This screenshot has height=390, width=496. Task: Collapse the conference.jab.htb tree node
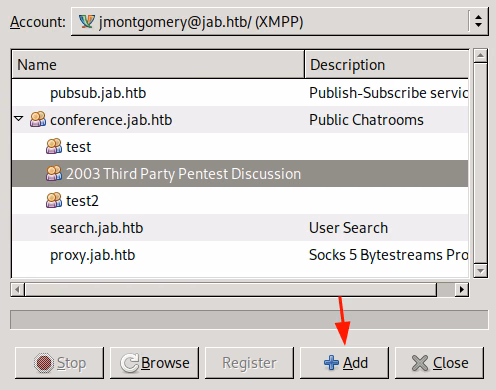click(19, 119)
